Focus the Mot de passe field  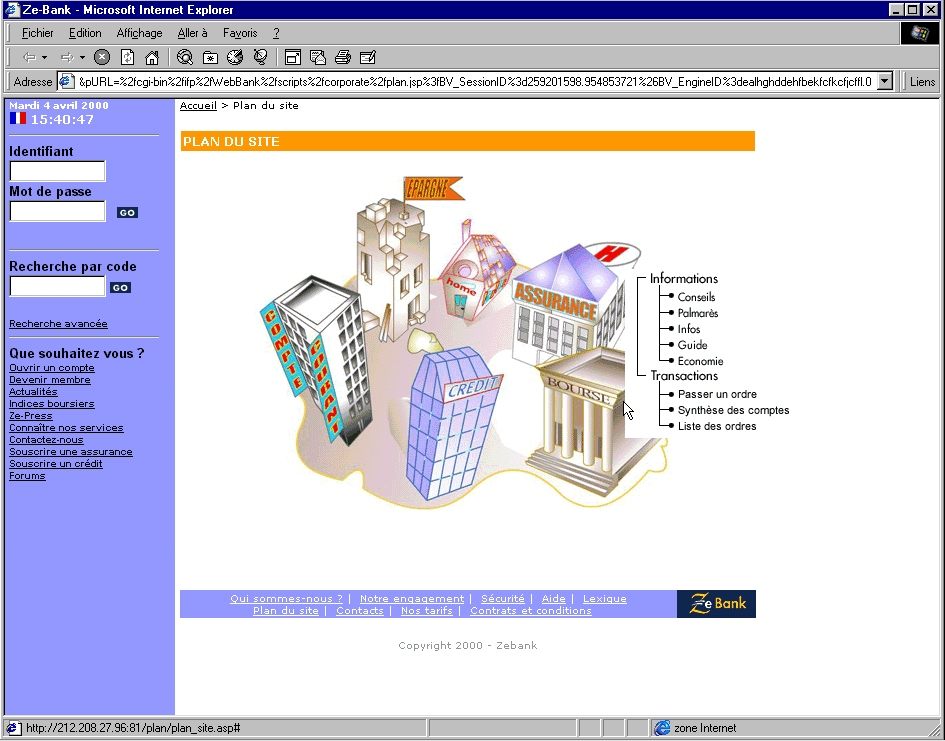[x=57, y=211]
